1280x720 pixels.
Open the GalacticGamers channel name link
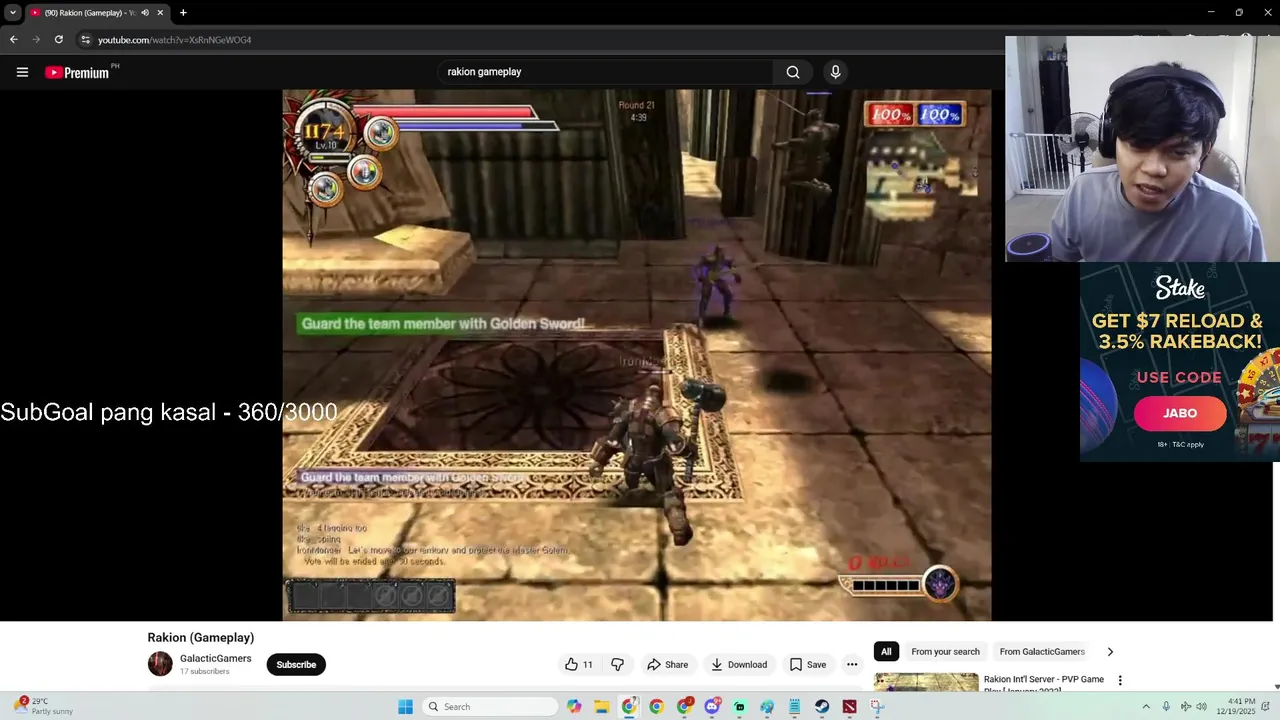pos(215,658)
